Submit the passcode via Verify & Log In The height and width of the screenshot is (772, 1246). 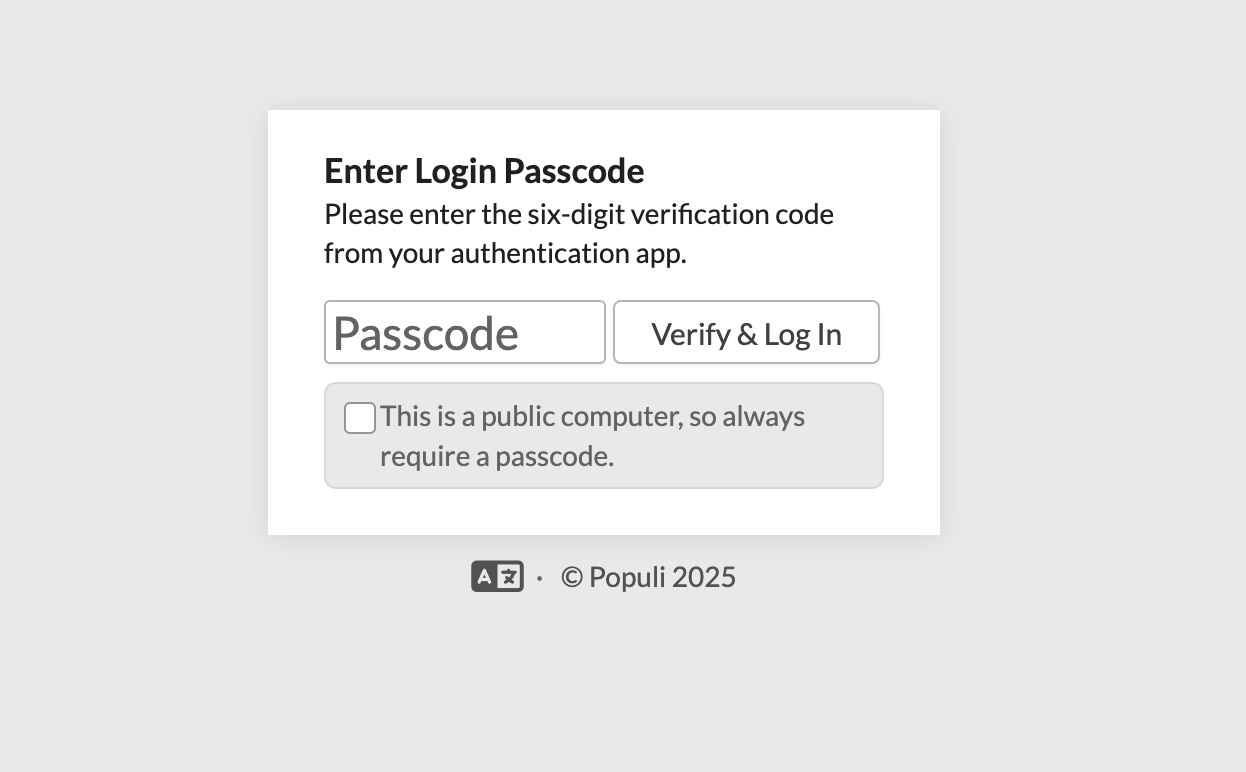pyautogui.click(x=746, y=332)
